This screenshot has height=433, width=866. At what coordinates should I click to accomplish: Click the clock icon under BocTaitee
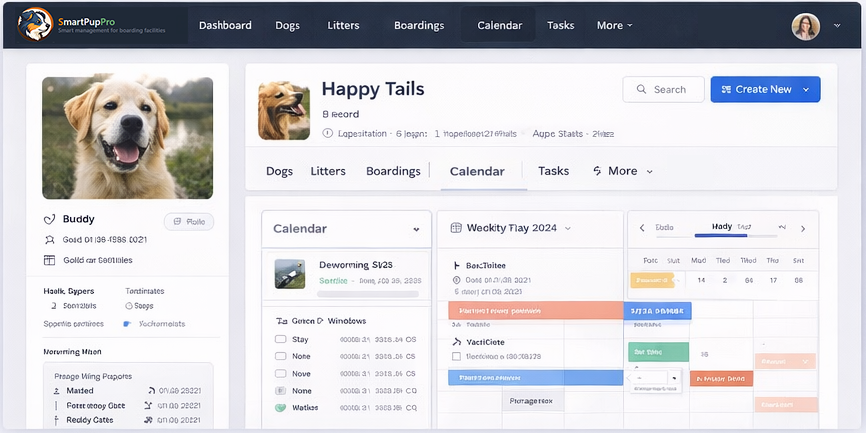click(x=456, y=280)
